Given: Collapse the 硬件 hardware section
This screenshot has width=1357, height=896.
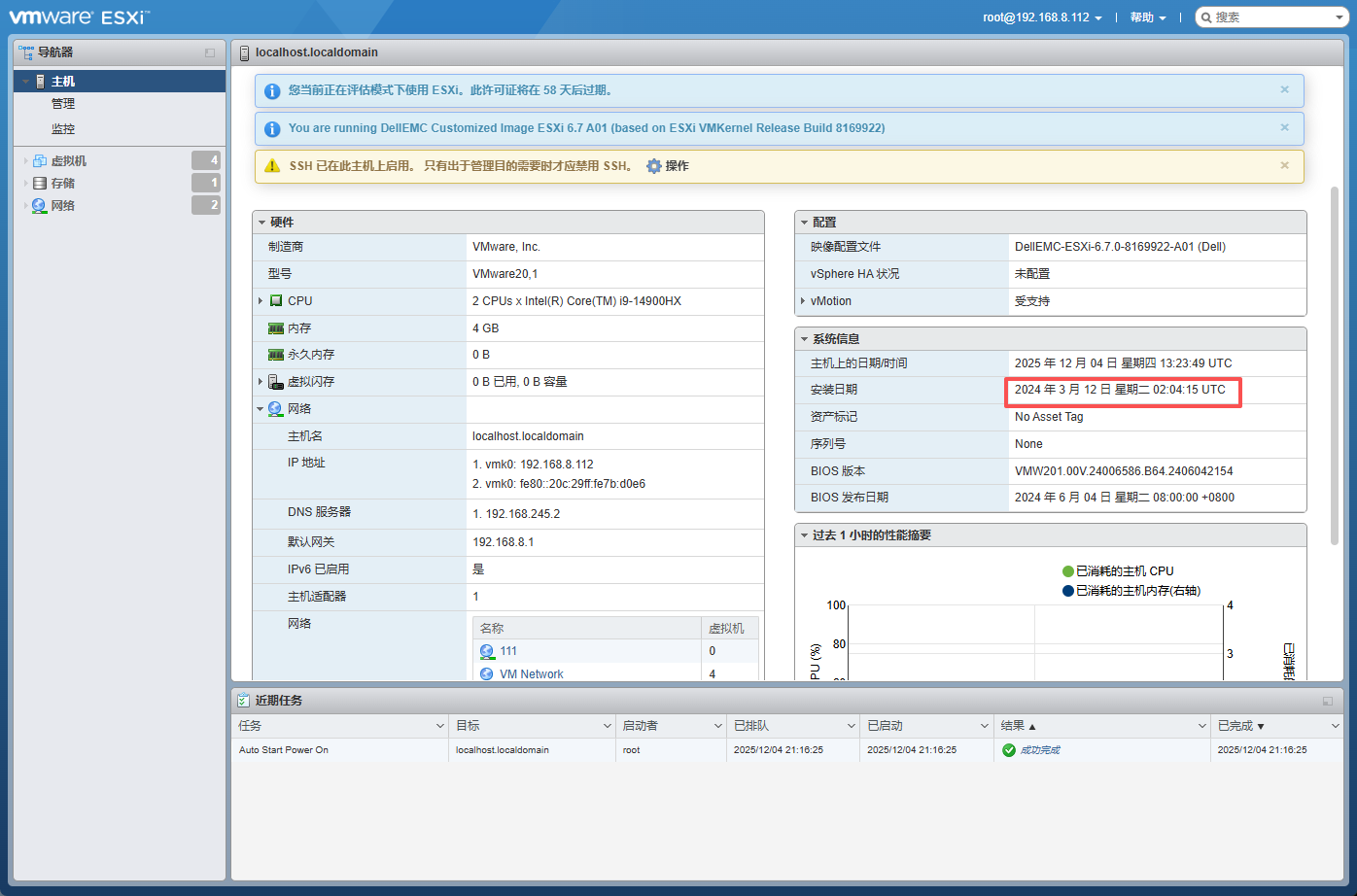Looking at the screenshot, I should pyautogui.click(x=262, y=223).
